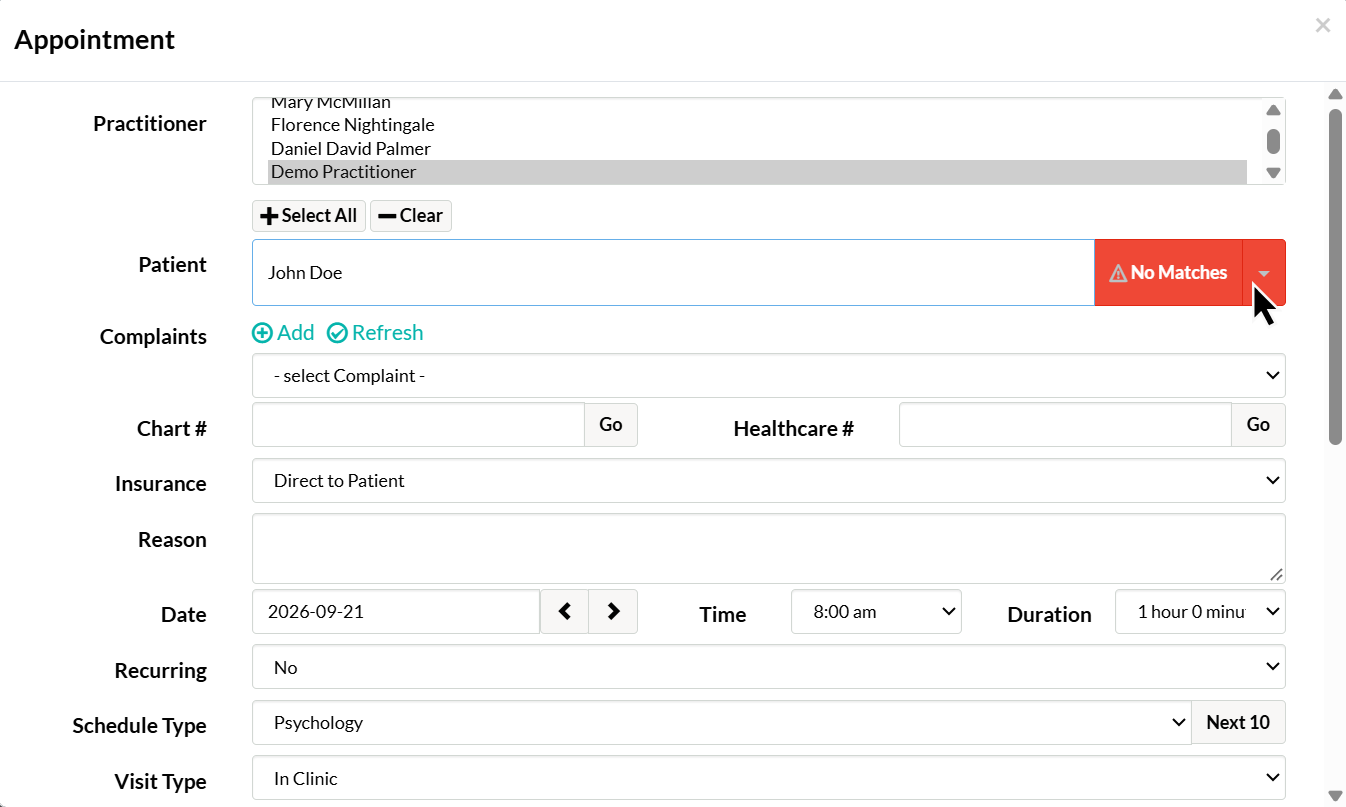This screenshot has height=807, width=1346.
Task: Open the Duration dropdown
Action: [1200, 612]
